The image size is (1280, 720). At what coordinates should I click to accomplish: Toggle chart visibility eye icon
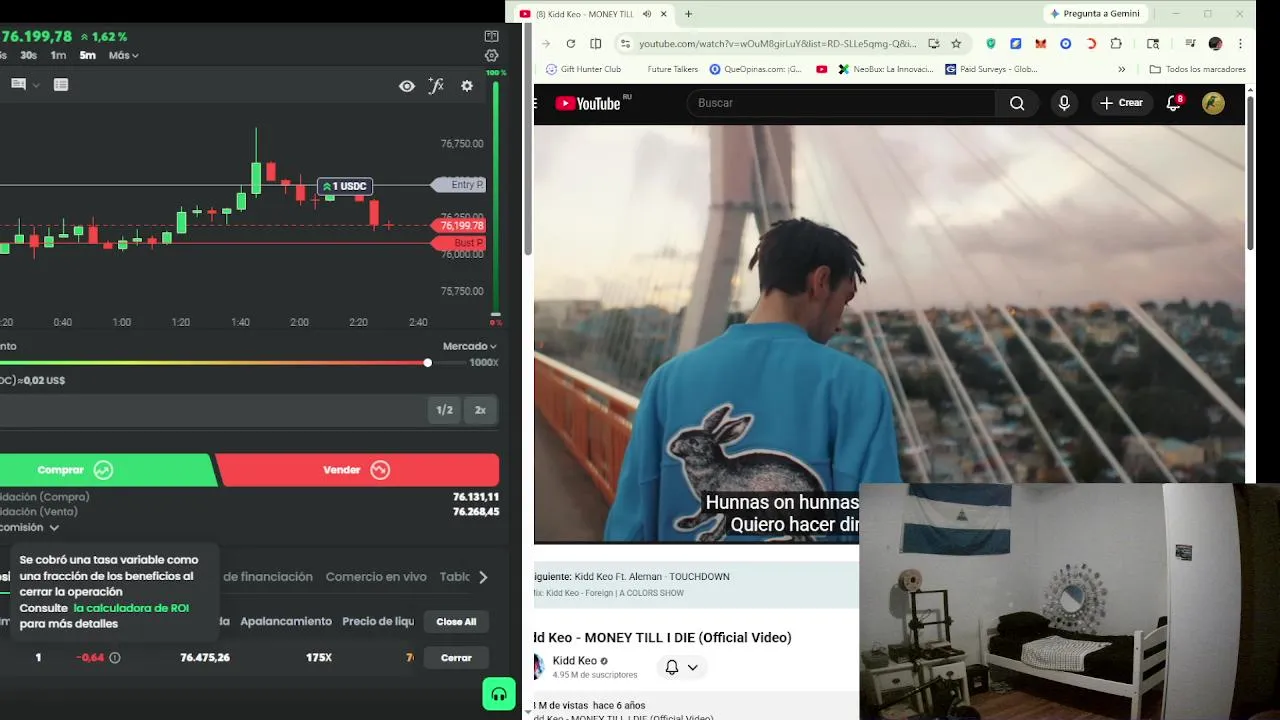point(407,86)
